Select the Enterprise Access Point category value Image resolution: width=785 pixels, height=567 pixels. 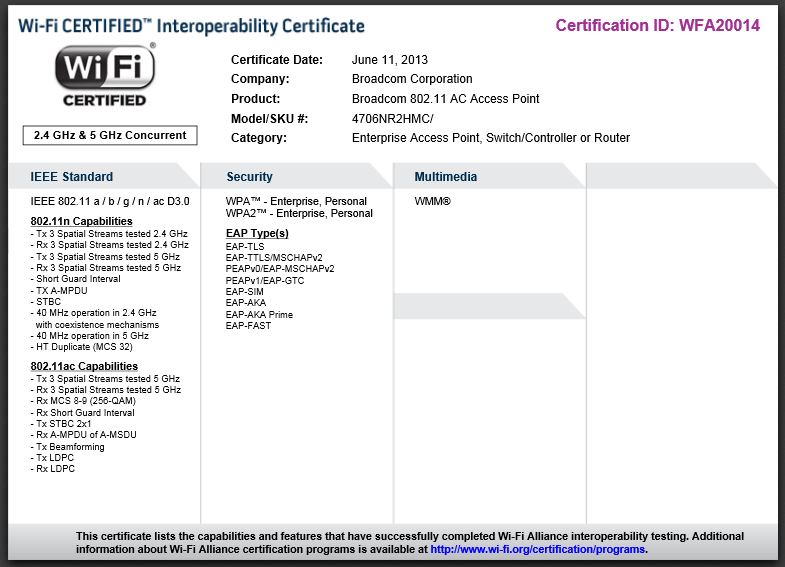click(491, 138)
